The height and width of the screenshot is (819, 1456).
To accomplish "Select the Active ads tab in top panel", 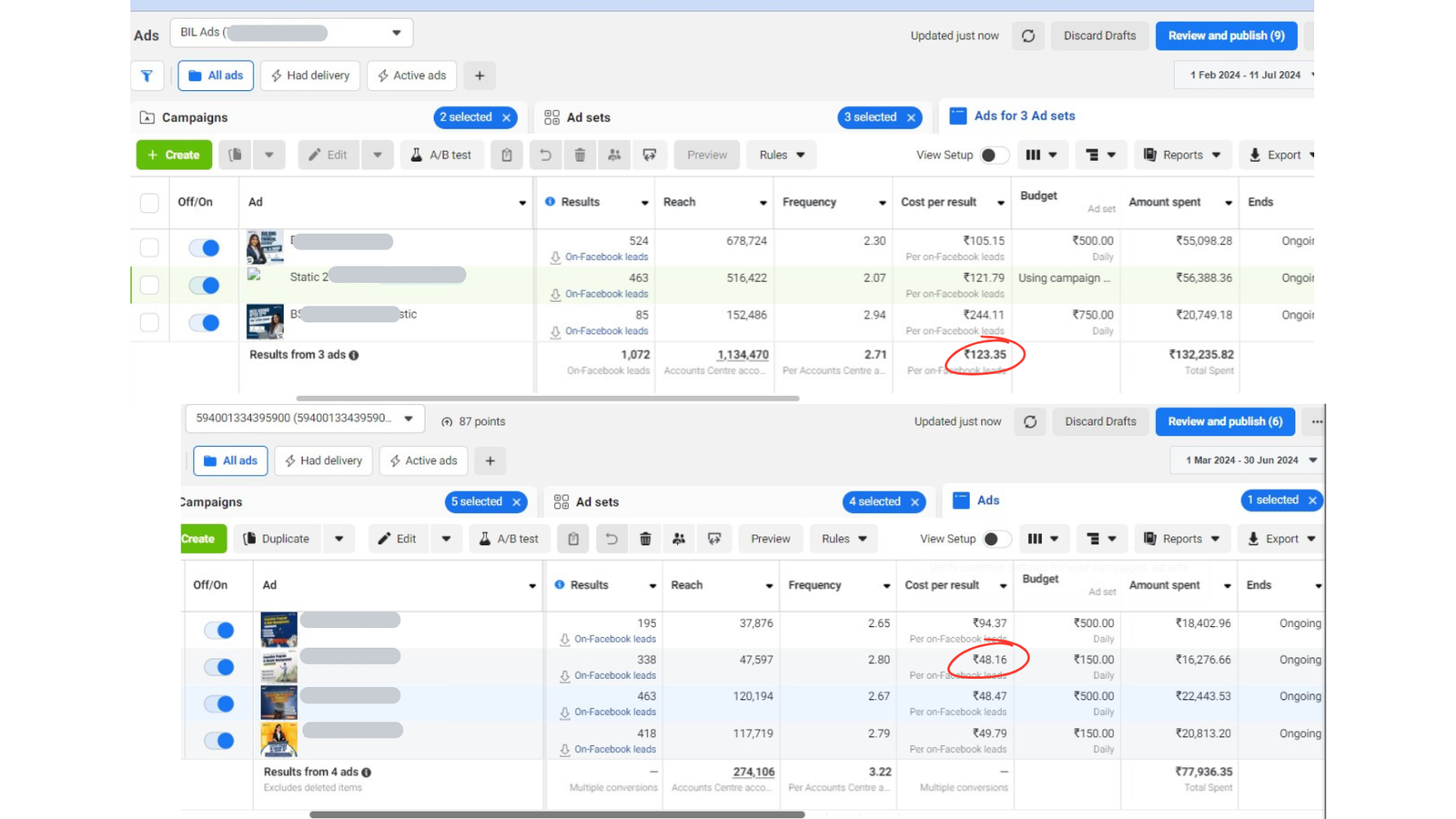I will click(412, 76).
